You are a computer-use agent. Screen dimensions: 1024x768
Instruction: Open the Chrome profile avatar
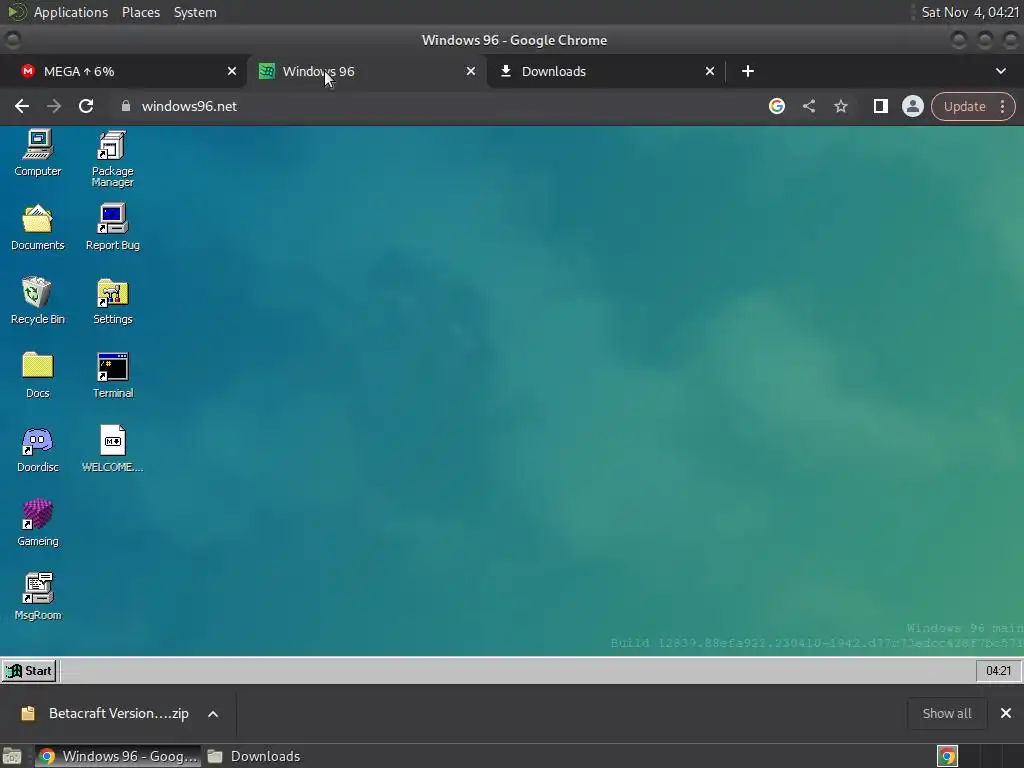912,106
